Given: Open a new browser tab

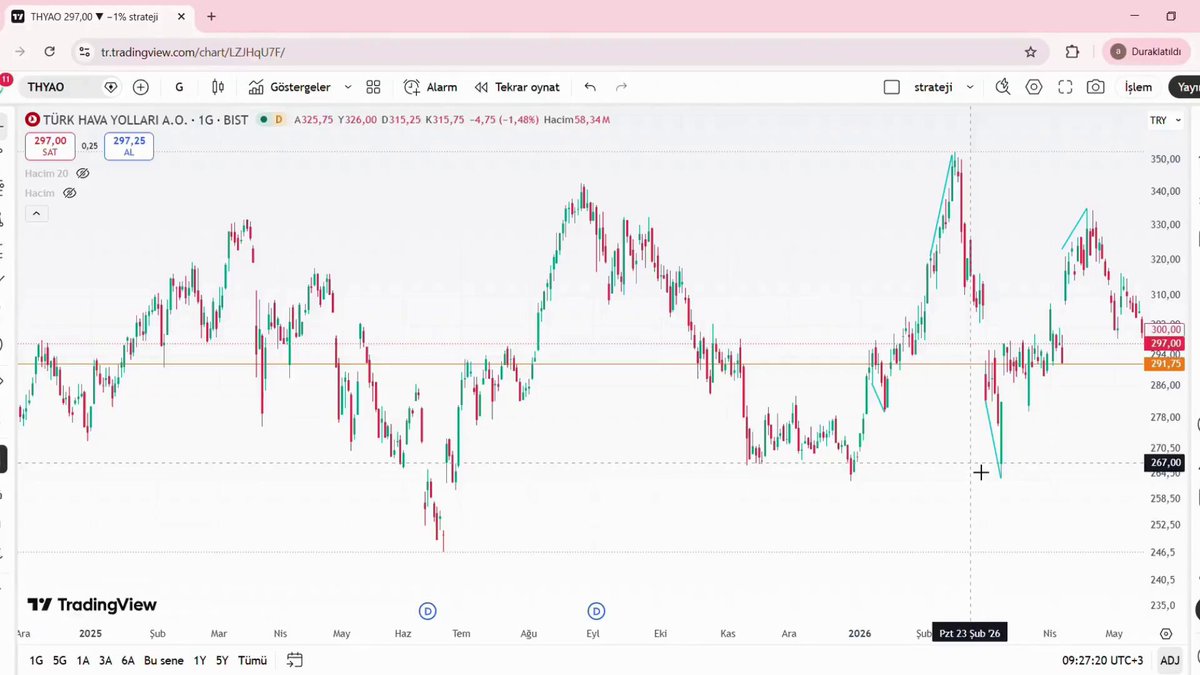Looking at the screenshot, I should [211, 16].
